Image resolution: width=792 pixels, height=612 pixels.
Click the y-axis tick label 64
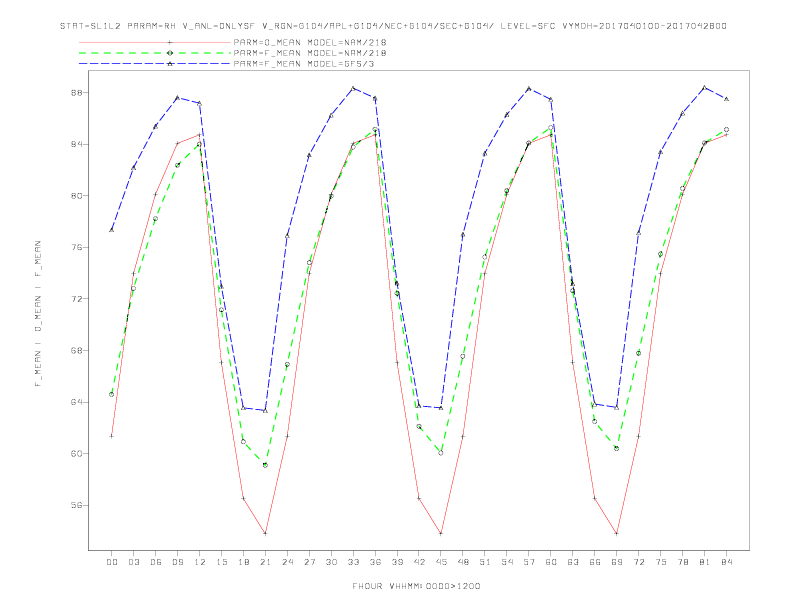(x=76, y=402)
